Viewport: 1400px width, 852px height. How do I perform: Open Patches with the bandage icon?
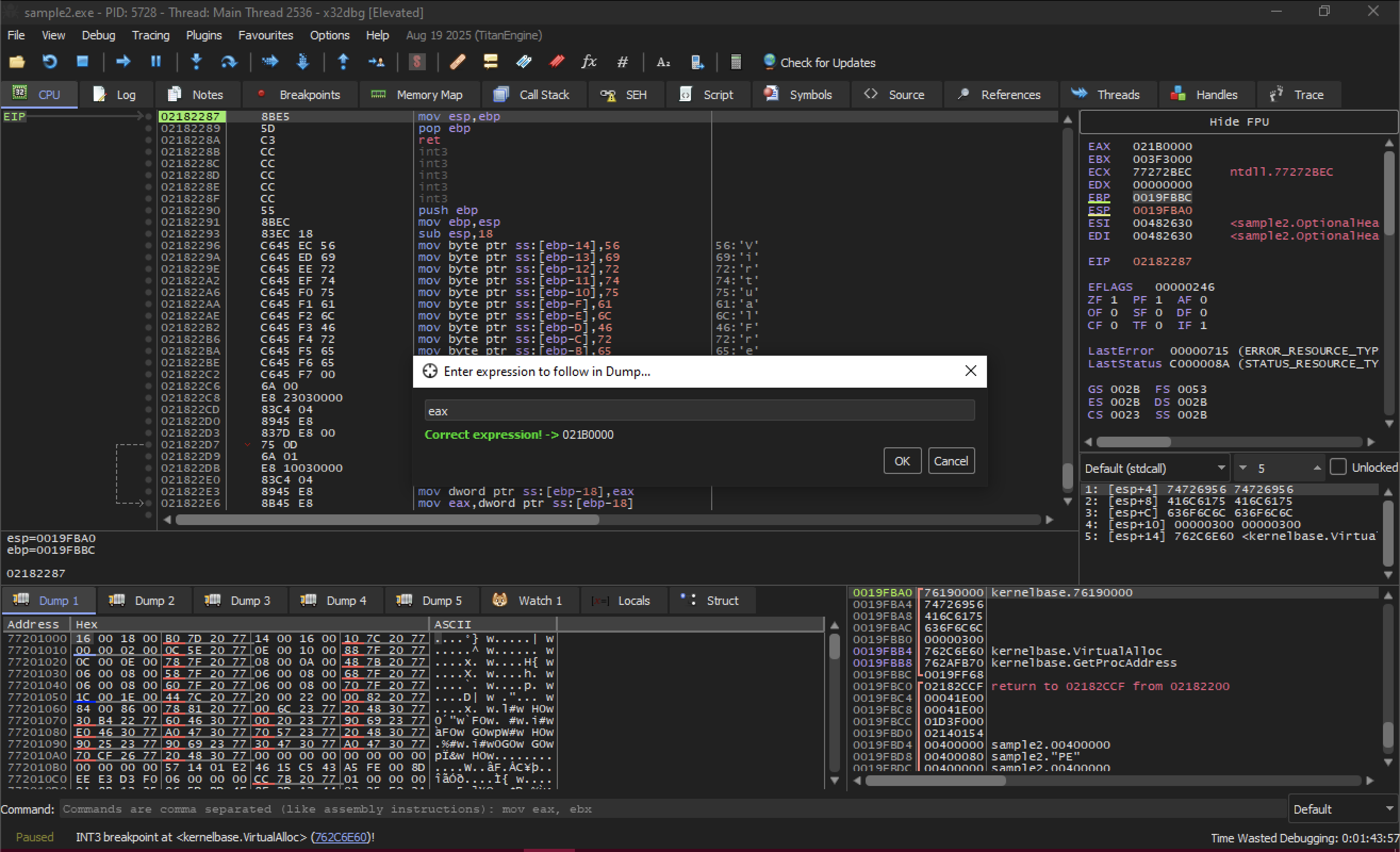tap(458, 62)
